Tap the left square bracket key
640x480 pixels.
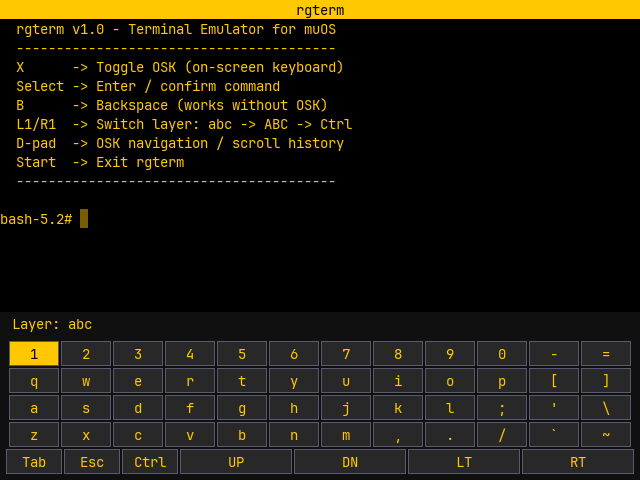554,381
